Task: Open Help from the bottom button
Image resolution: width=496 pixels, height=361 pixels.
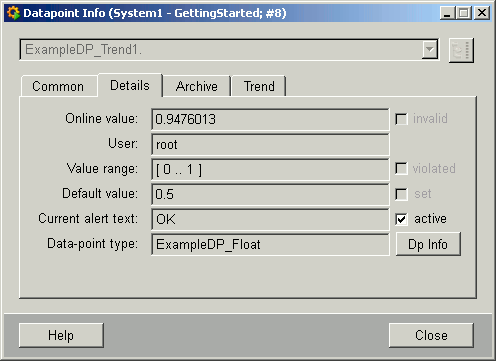Action: pyautogui.click(x=61, y=335)
